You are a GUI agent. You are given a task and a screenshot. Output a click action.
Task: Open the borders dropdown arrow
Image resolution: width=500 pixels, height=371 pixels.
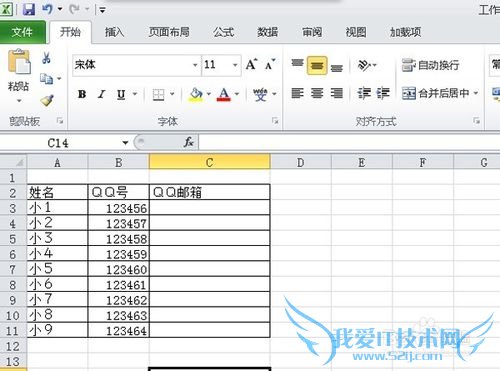coord(172,94)
